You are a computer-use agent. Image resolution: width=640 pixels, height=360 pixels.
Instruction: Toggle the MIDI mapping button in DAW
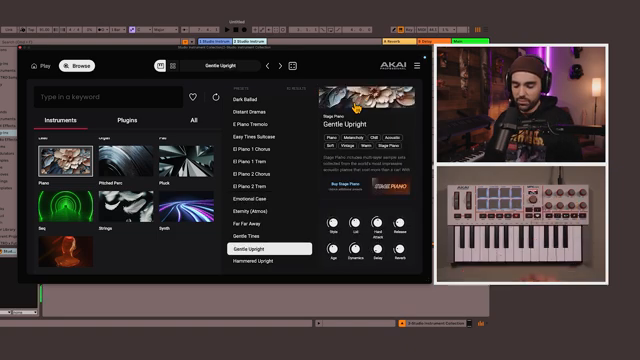tap(422, 30)
